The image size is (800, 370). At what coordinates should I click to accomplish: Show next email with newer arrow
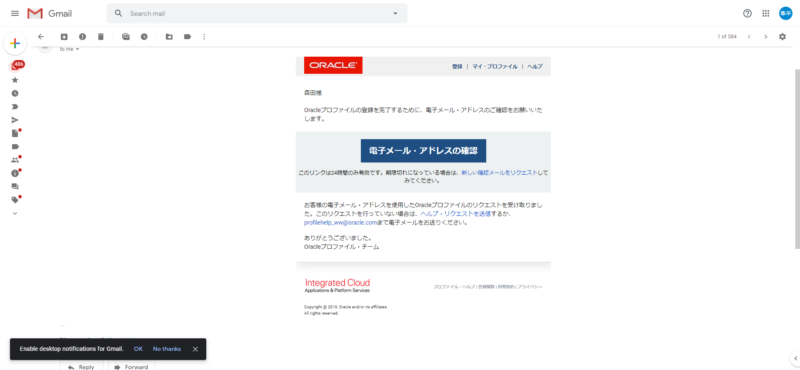click(749, 37)
